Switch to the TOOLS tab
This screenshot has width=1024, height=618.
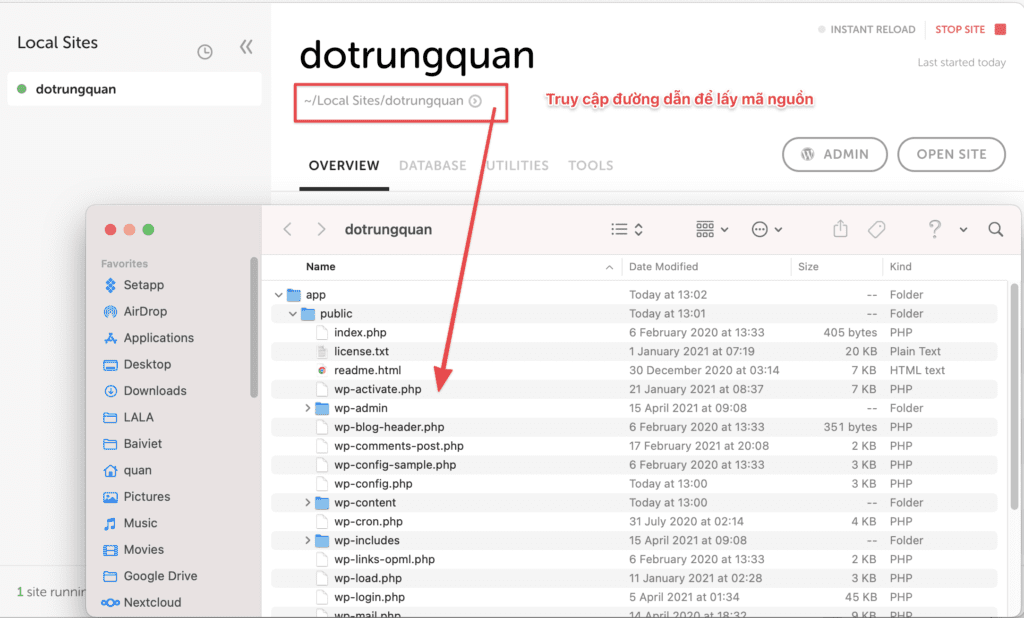(x=590, y=166)
